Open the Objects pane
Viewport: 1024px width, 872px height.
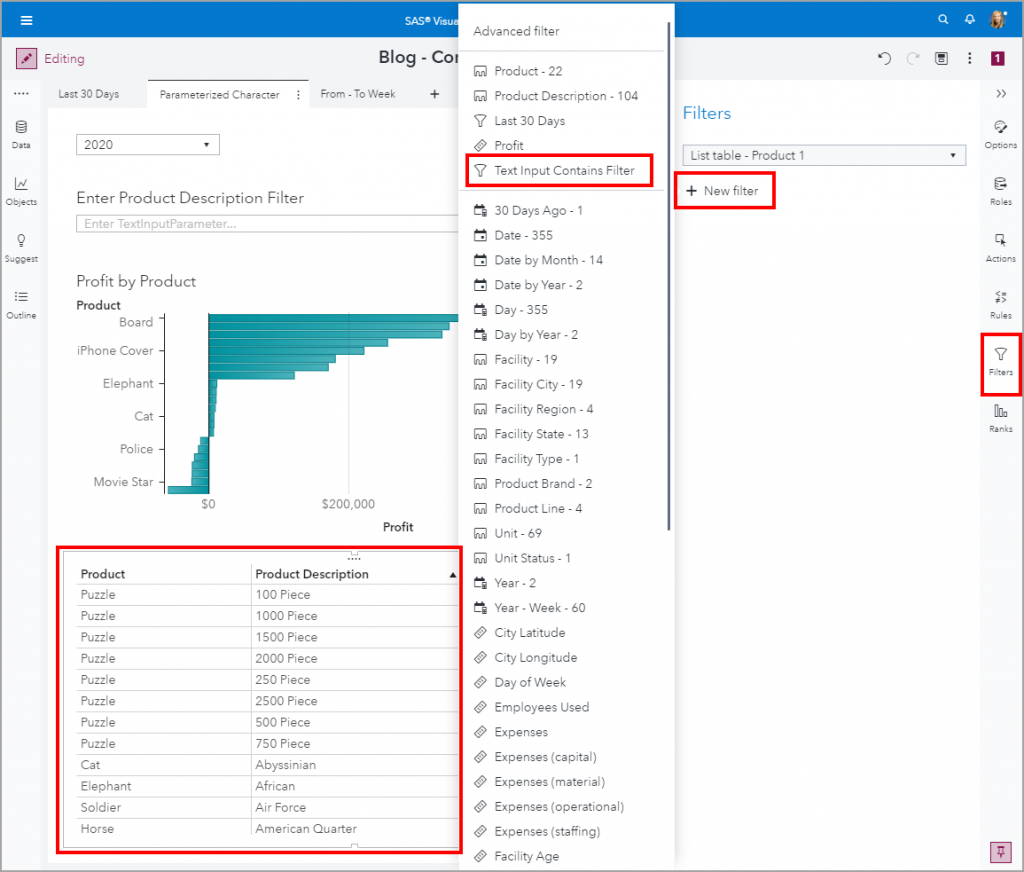point(20,188)
